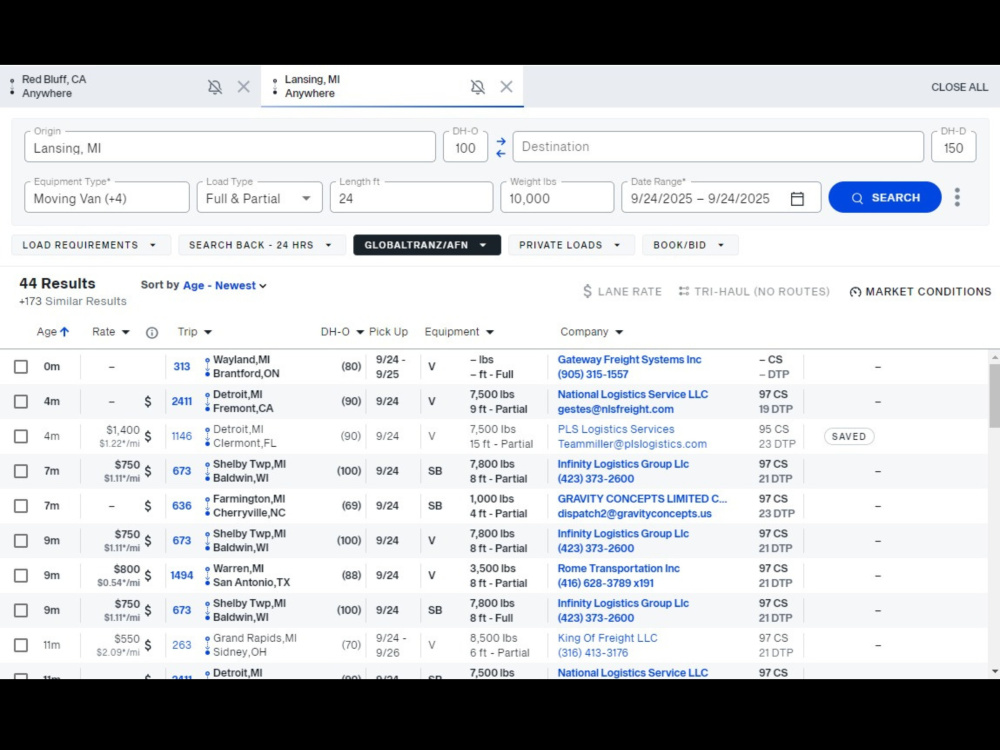Swap origin and destination arrows

(501, 147)
